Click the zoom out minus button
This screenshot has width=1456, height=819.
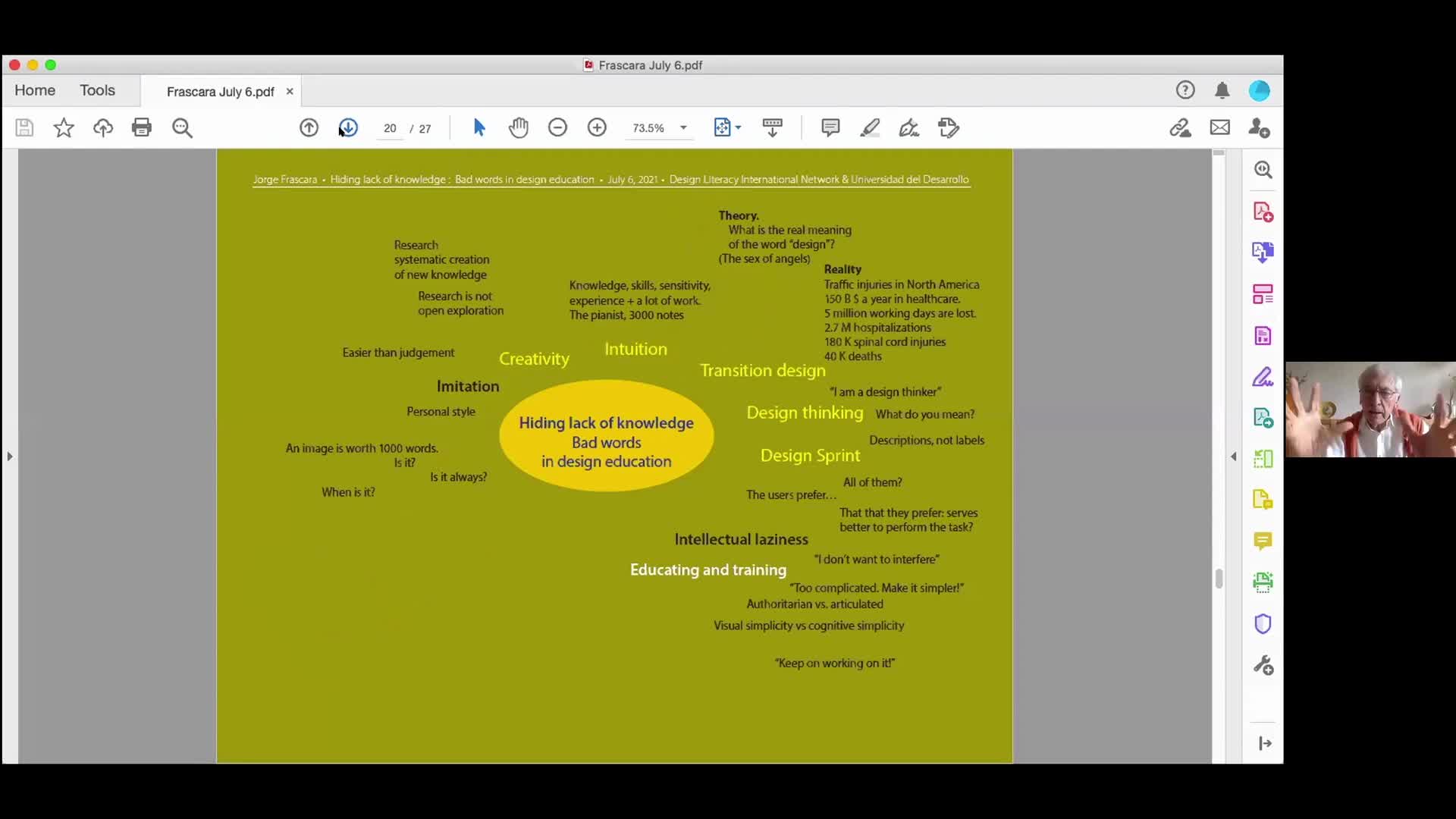[x=557, y=127]
